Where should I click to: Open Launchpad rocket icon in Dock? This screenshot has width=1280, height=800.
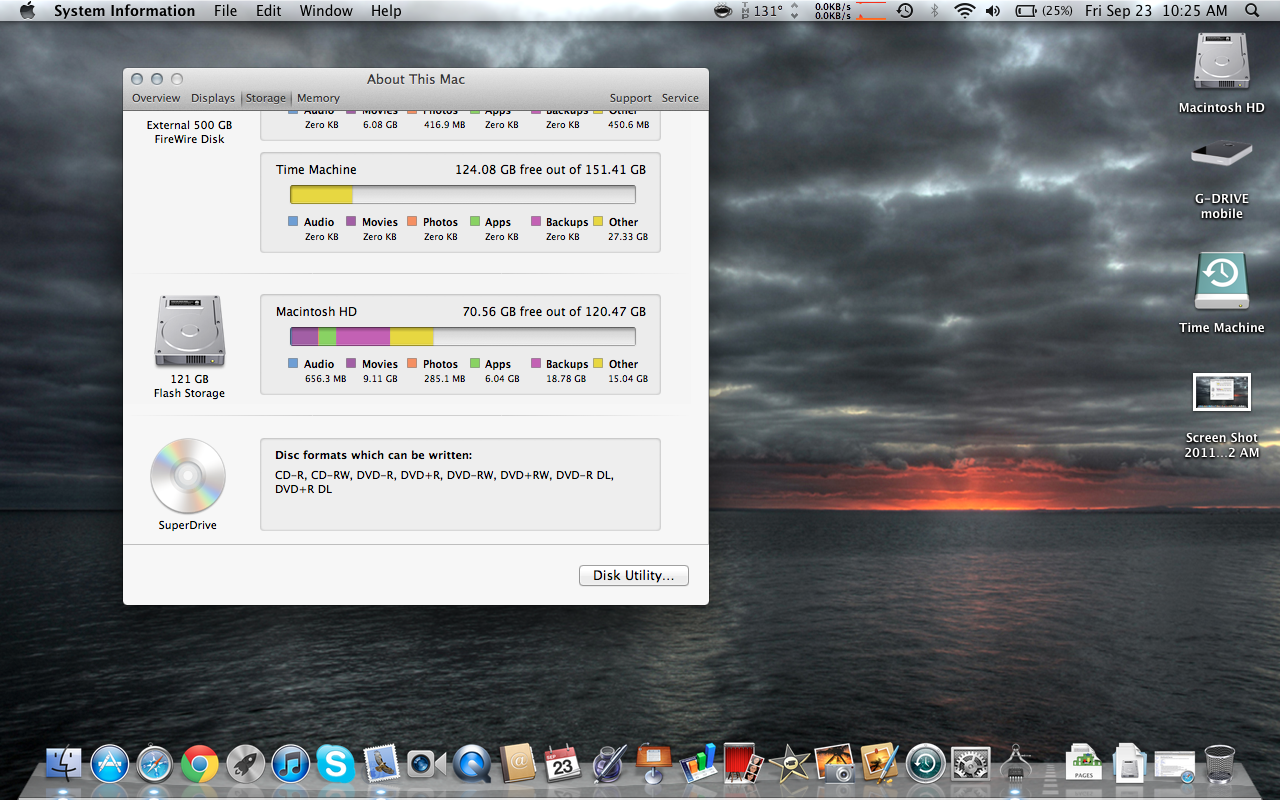click(245, 765)
